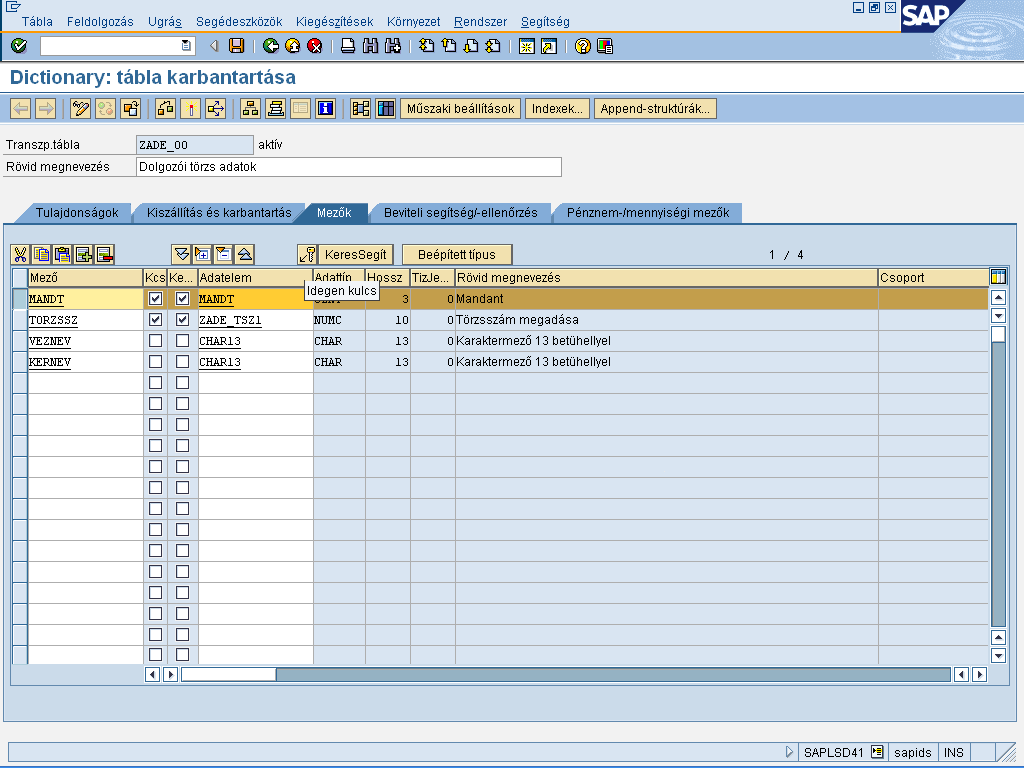Collapse all includes in fields table
This screenshot has height=768, width=1024.
point(244,254)
